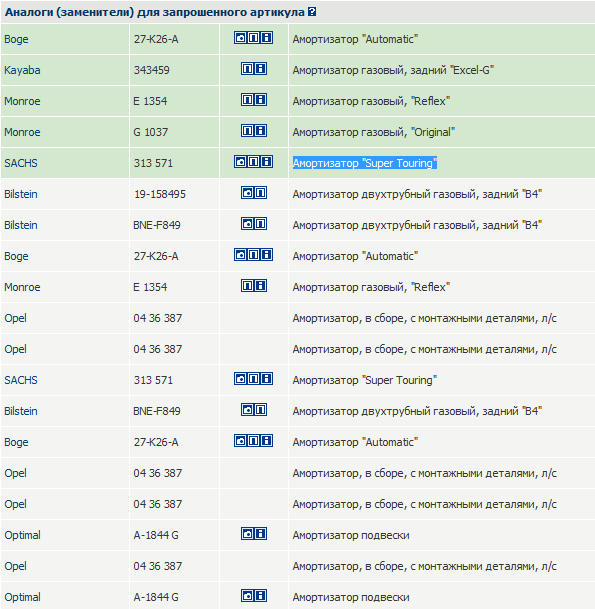This screenshot has width=595, height=609.
Task: Open the Boge link in the green row
Action: pyautogui.click(x=16, y=40)
